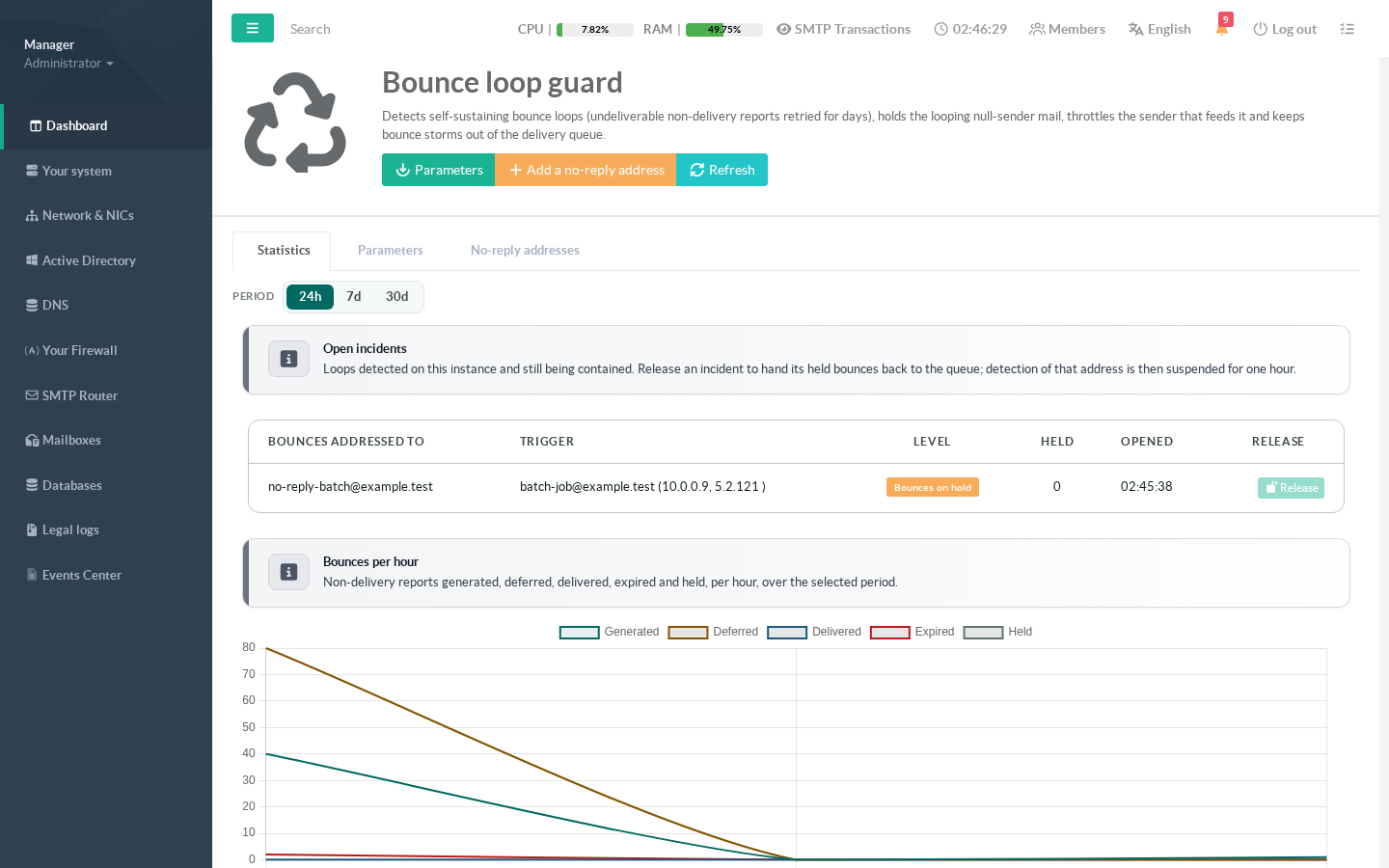Open the Members link
This screenshot has width=1389, height=868.
[1067, 29]
